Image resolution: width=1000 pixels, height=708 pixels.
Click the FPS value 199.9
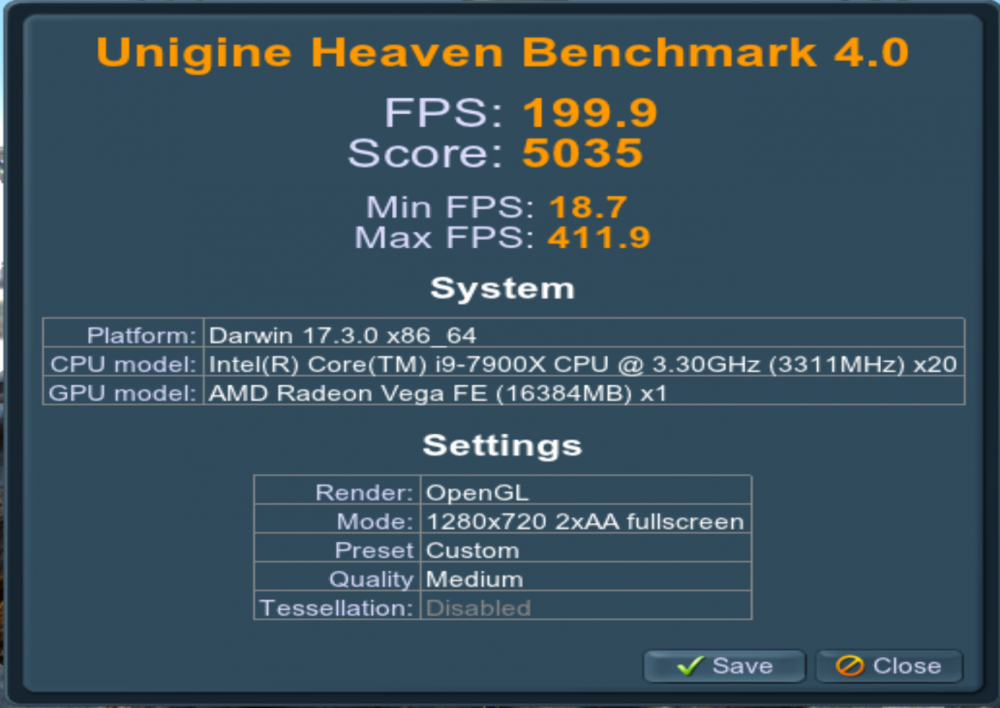[x=590, y=113]
